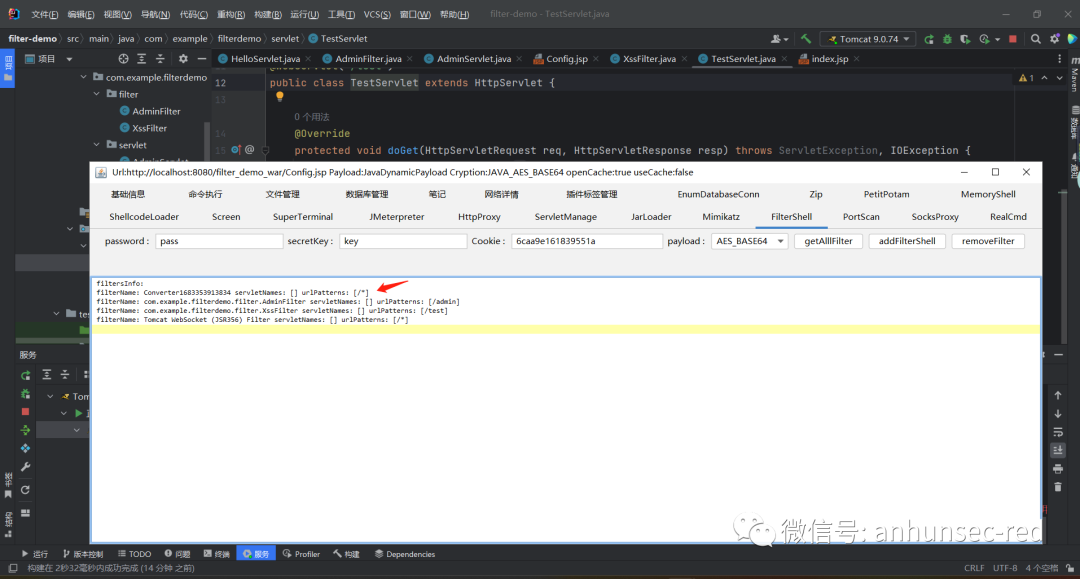Toggle soft-wrap icon in the console toolbar
The width and height of the screenshot is (1080, 579).
pyautogui.click(x=1058, y=432)
